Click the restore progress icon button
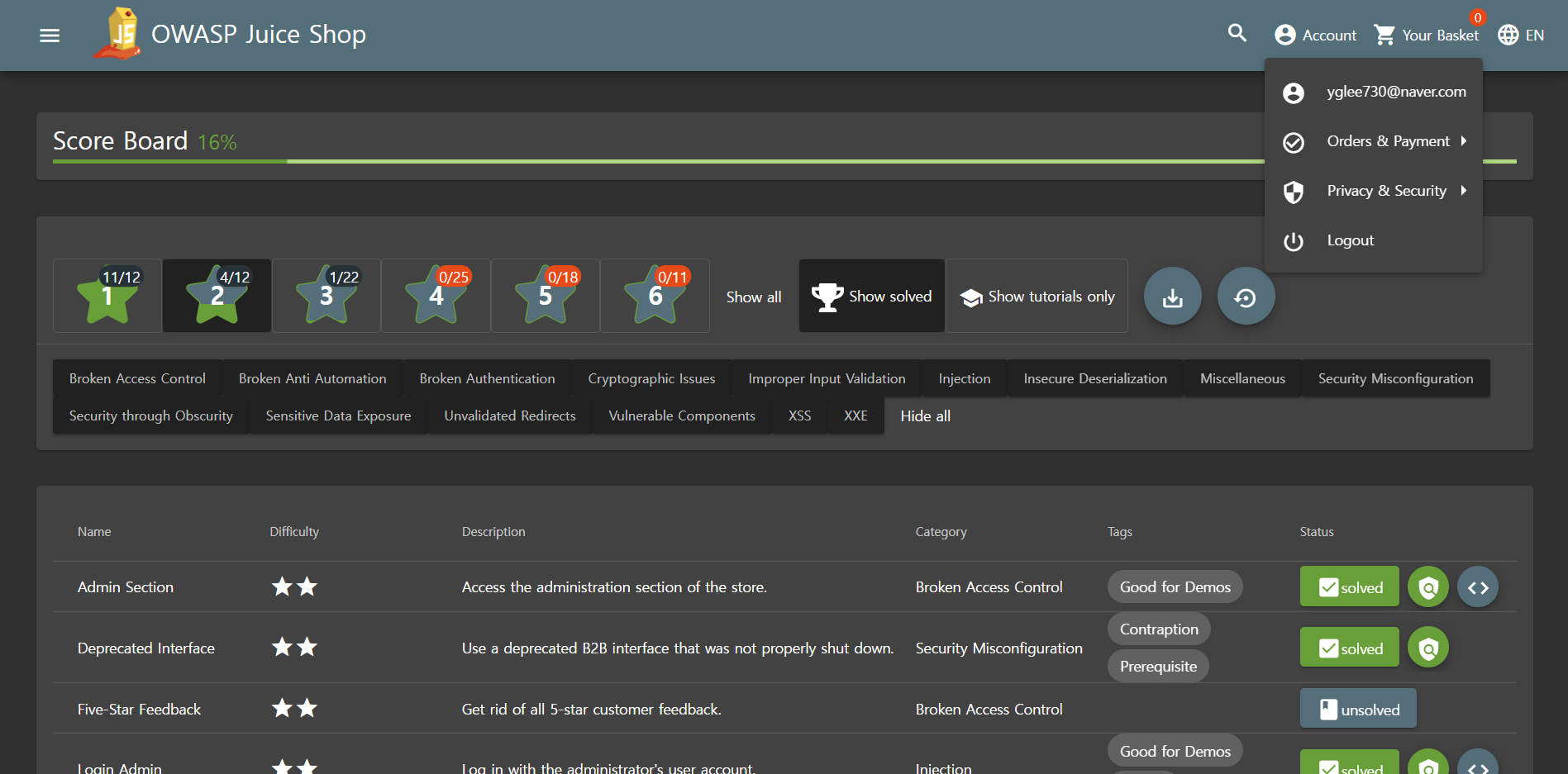The width and height of the screenshot is (1568, 774). pyautogui.click(x=1246, y=296)
